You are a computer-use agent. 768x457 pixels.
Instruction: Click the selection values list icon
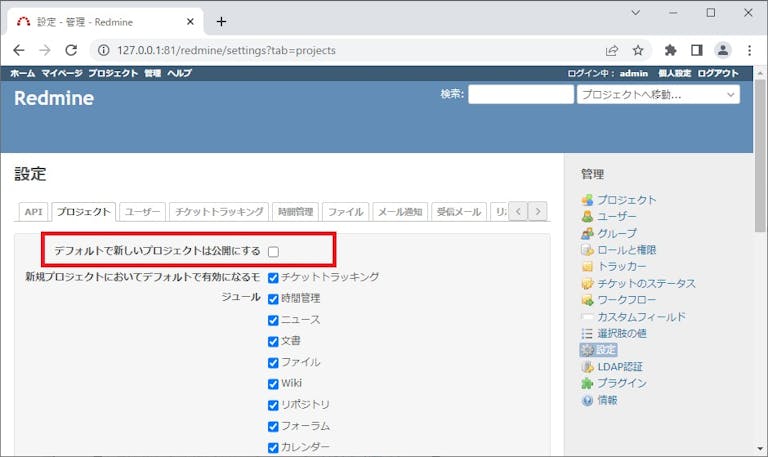[x=587, y=334]
